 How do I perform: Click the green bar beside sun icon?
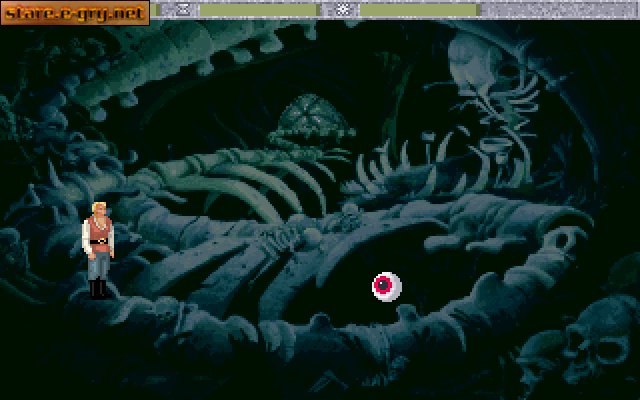pos(418,10)
